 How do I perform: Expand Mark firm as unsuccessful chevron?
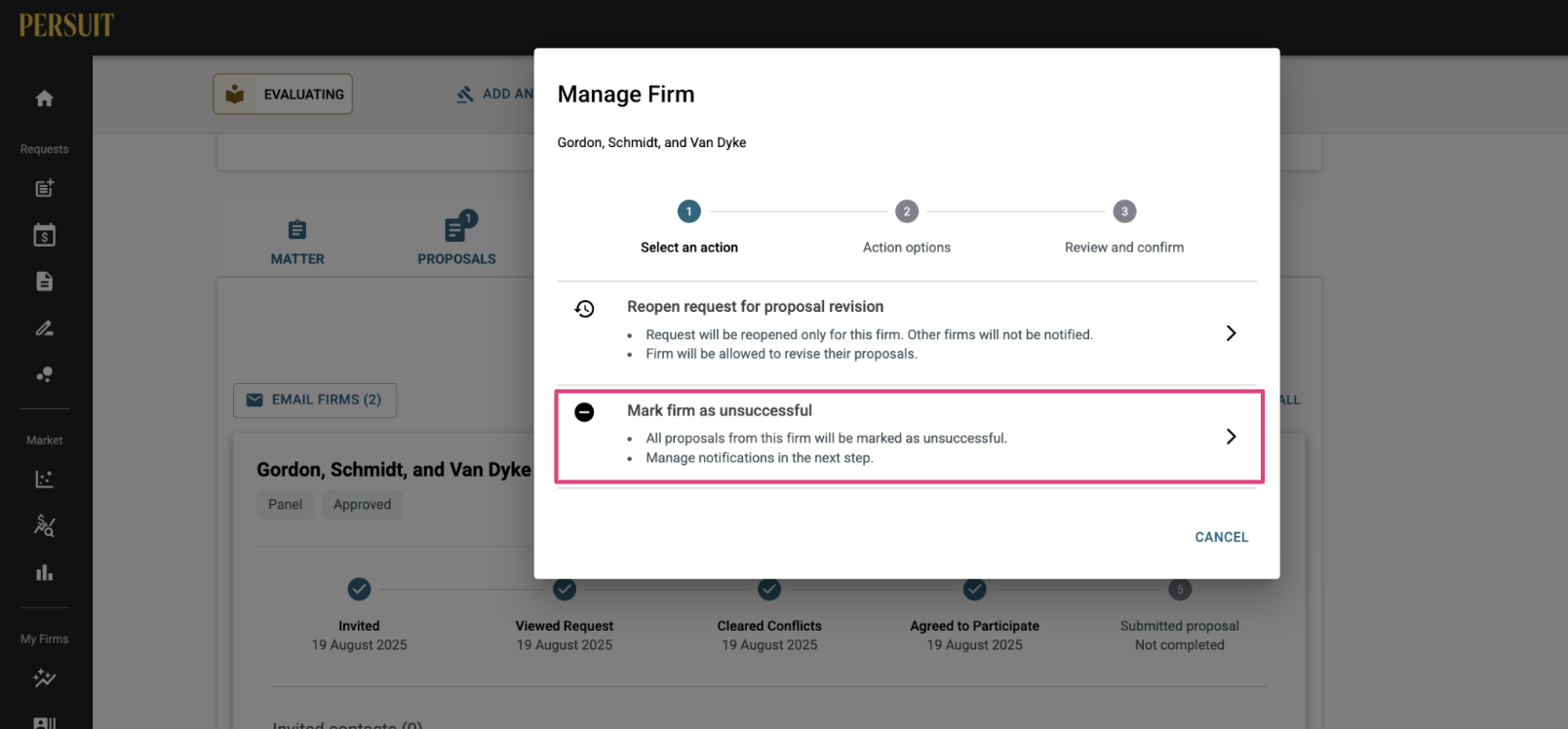(x=1231, y=437)
